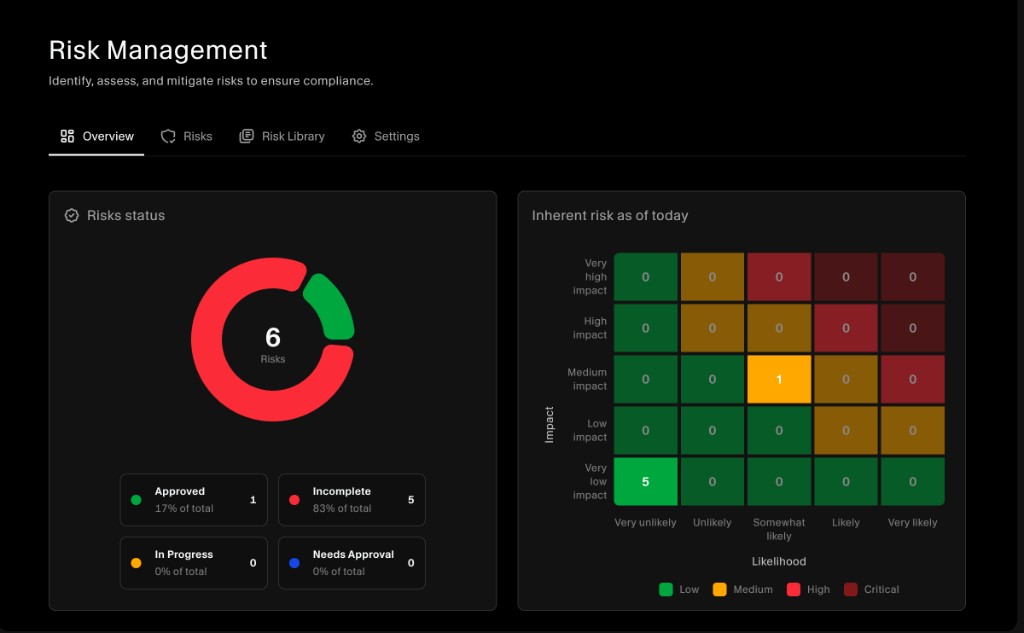Click the Very high impact, Somewhat likely cell
1024x633 pixels.
coord(779,277)
